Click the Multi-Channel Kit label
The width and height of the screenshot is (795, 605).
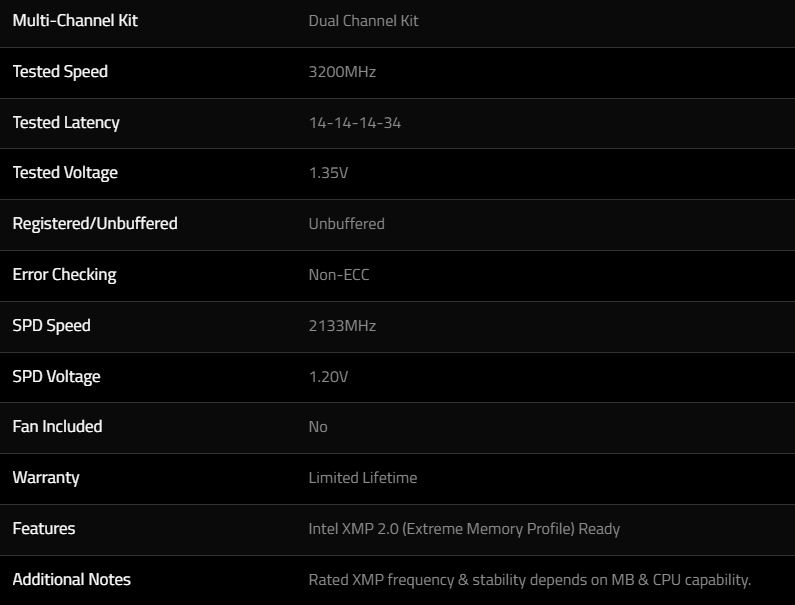(x=75, y=21)
